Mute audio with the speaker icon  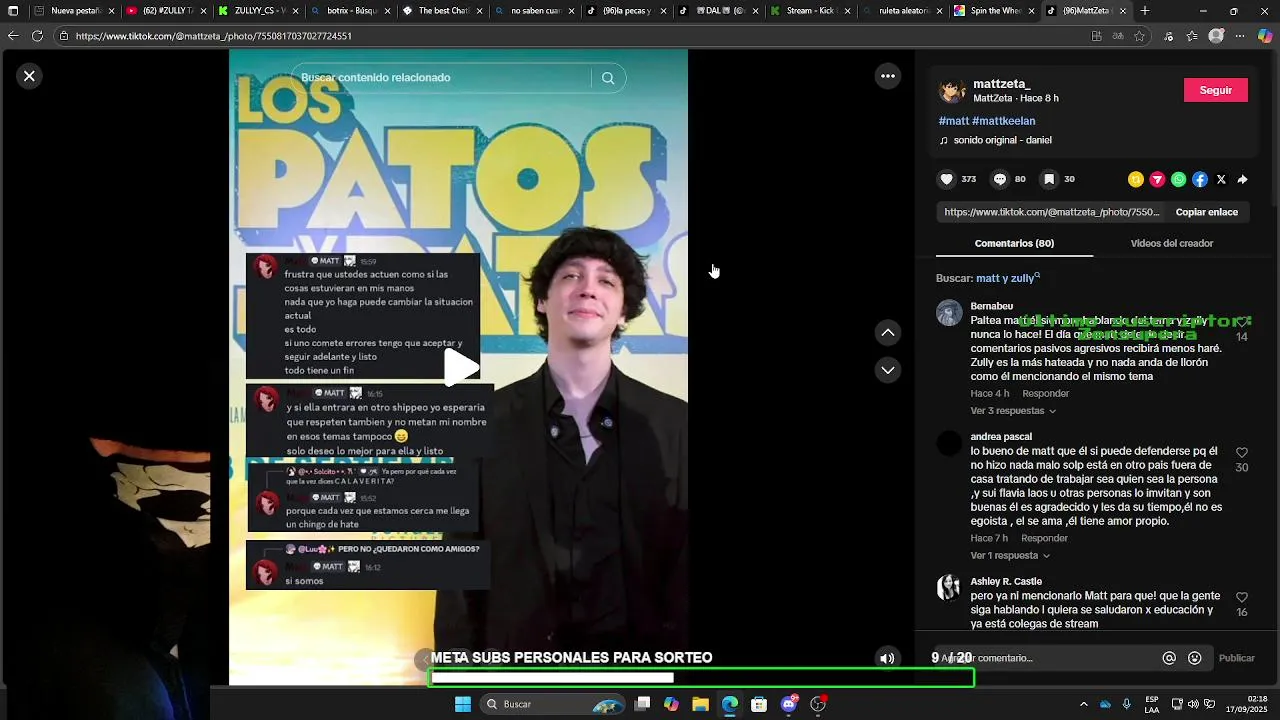coord(886,658)
